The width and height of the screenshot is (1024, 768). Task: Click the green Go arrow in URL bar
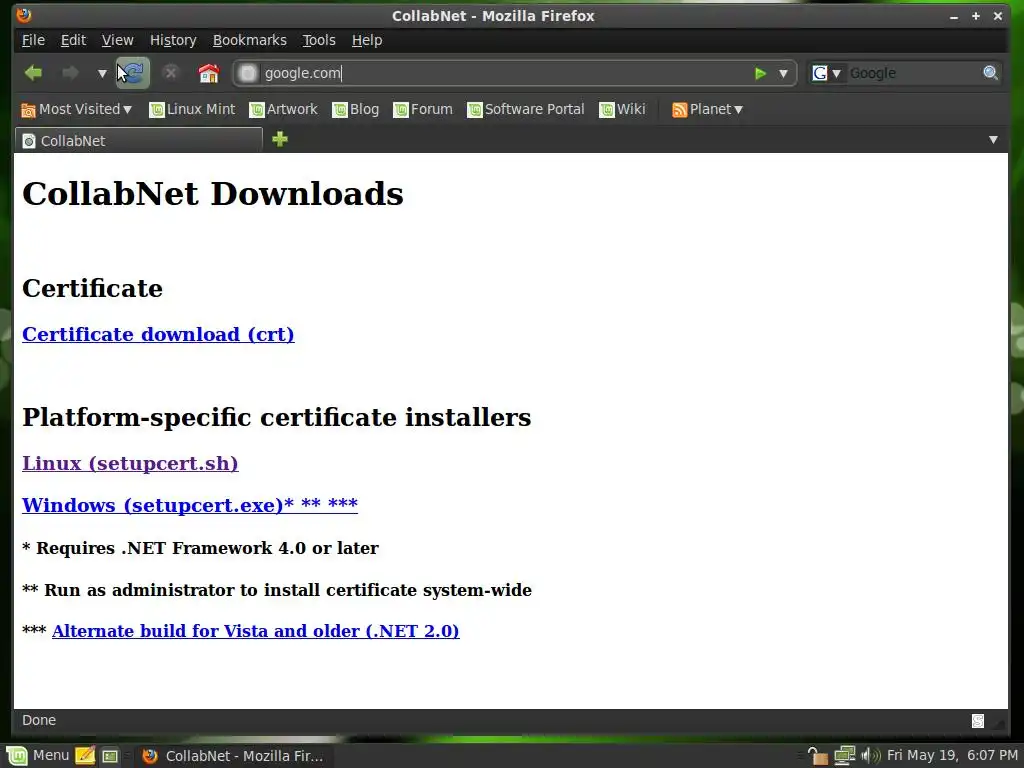[x=760, y=73]
